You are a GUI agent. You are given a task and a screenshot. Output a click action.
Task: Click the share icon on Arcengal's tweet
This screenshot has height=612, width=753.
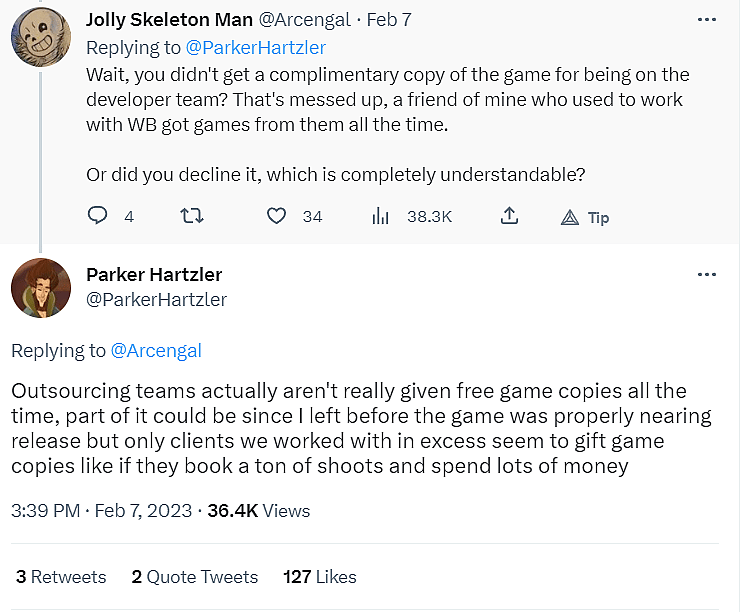509,216
